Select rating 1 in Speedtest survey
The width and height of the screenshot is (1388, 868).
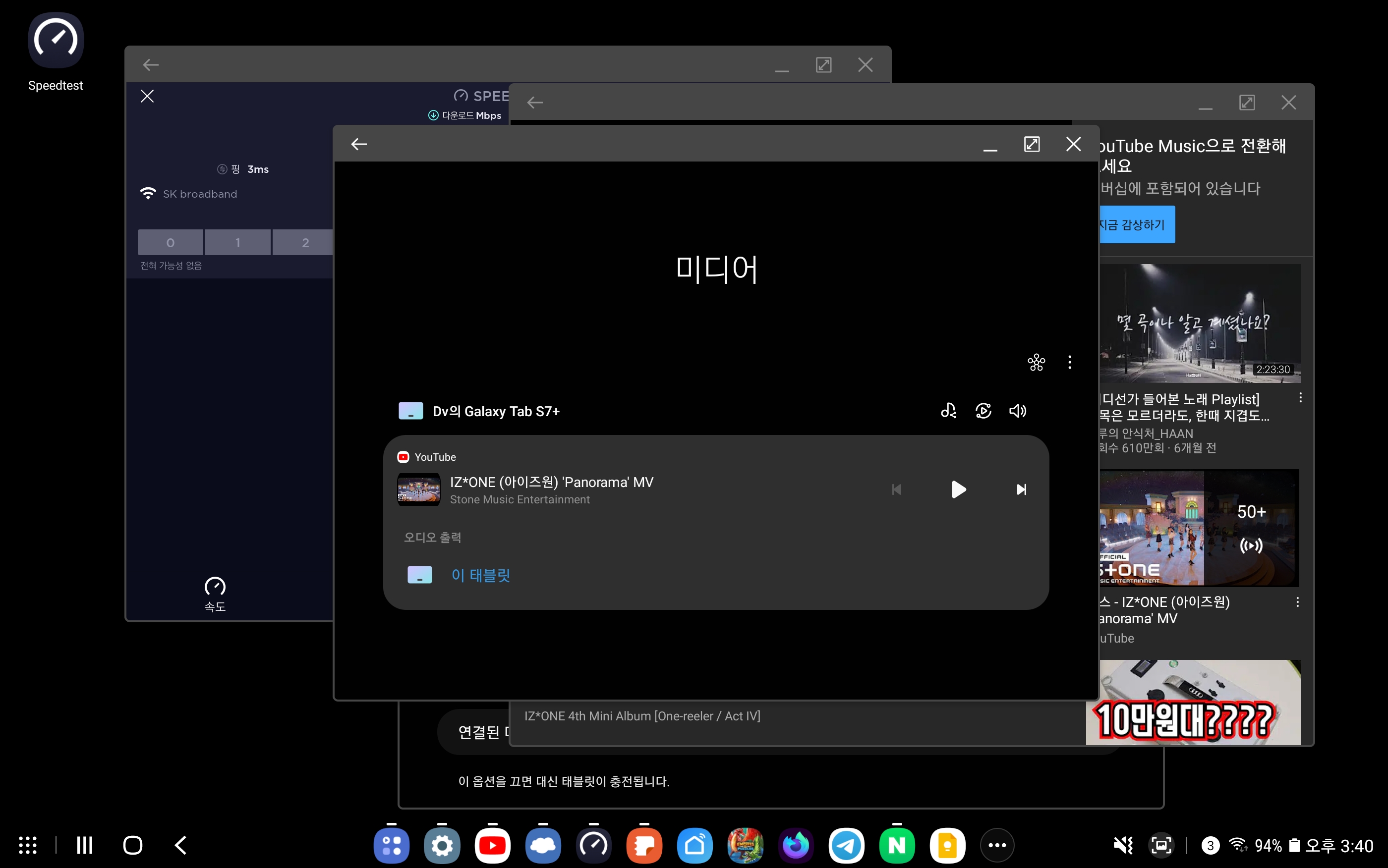[x=237, y=242]
